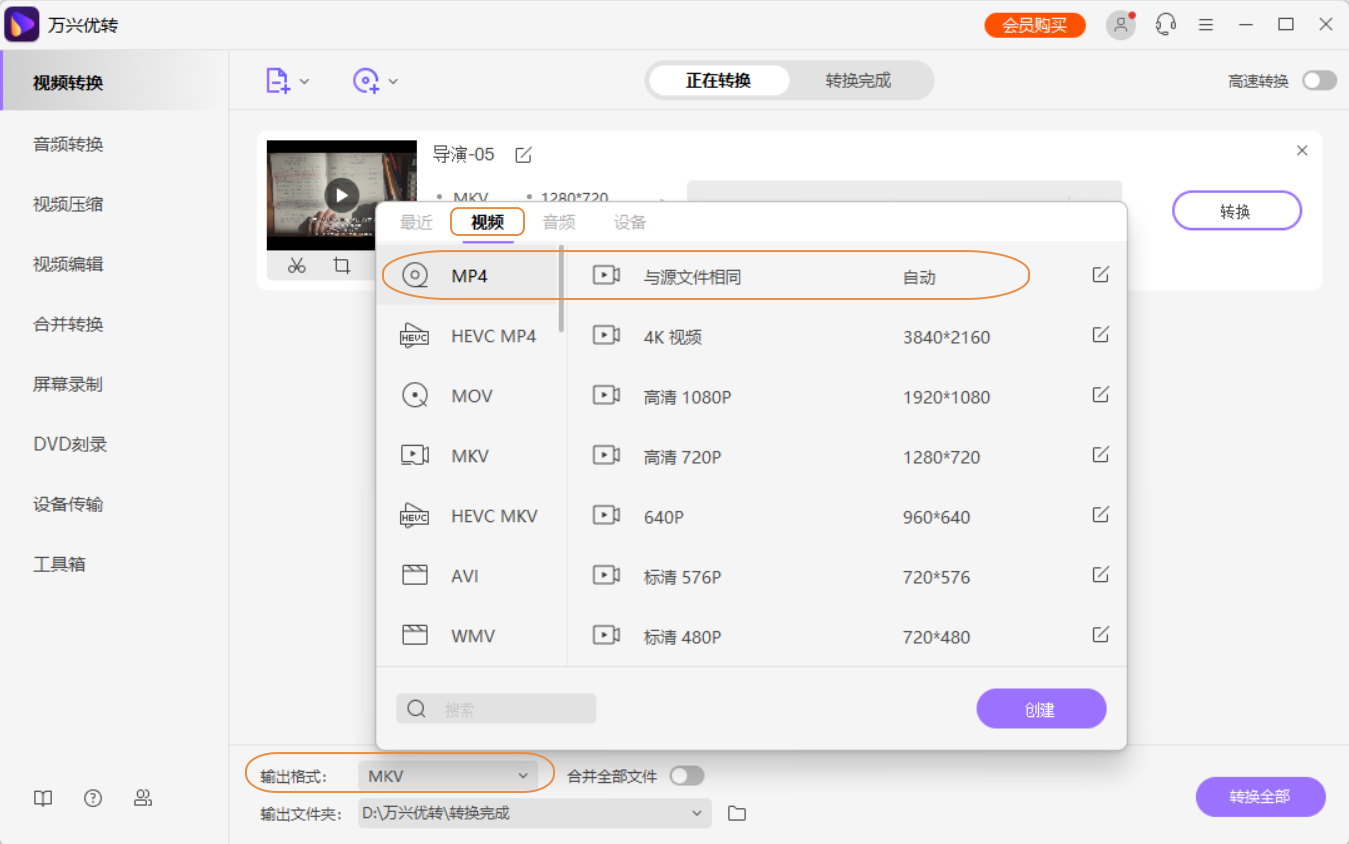Image resolution: width=1349 pixels, height=844 pixels.
Task: Edit the 高清 1080P preset settings
Action: coord(1100,394)
